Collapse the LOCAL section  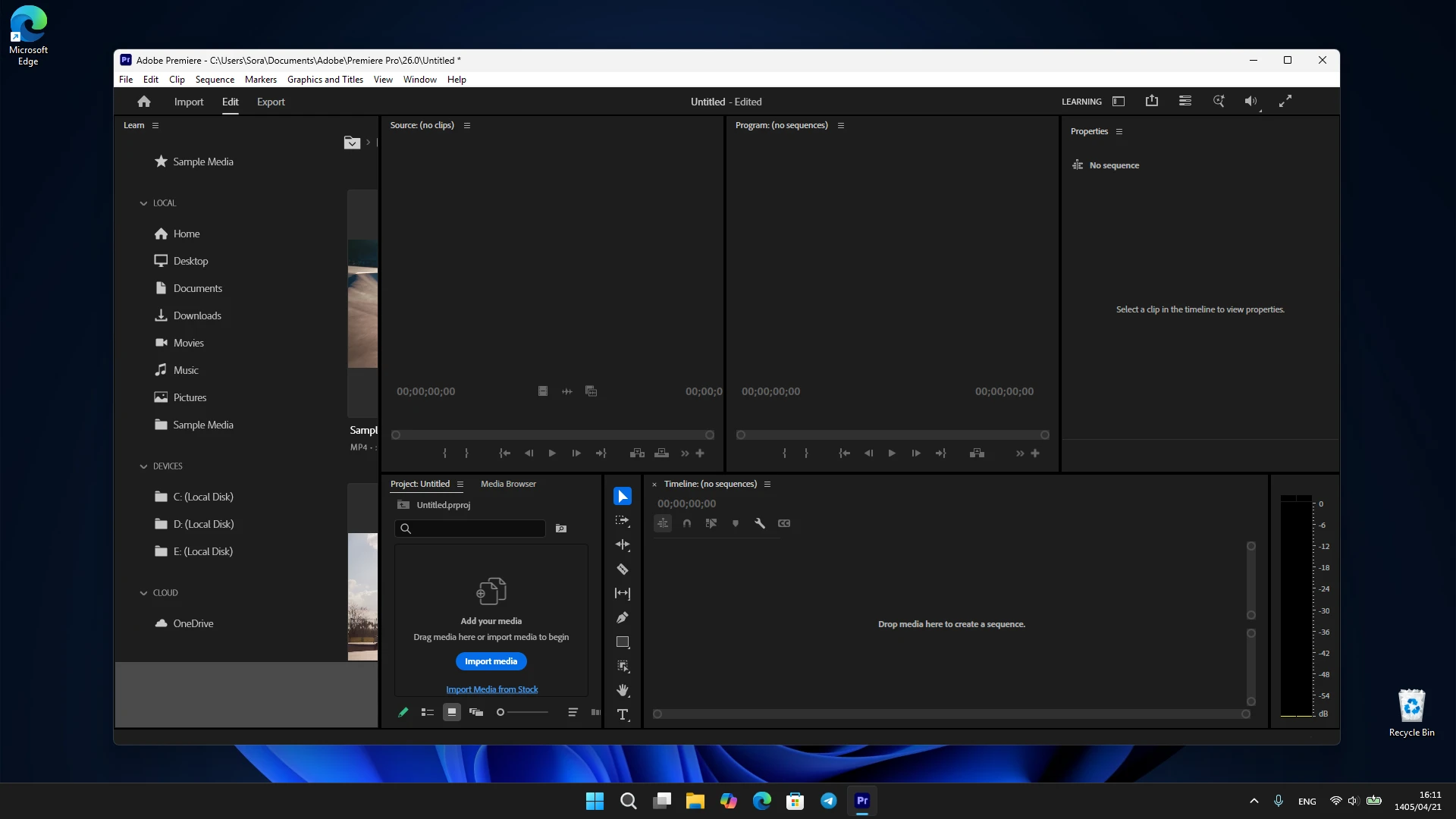click(x=143, y=203)
